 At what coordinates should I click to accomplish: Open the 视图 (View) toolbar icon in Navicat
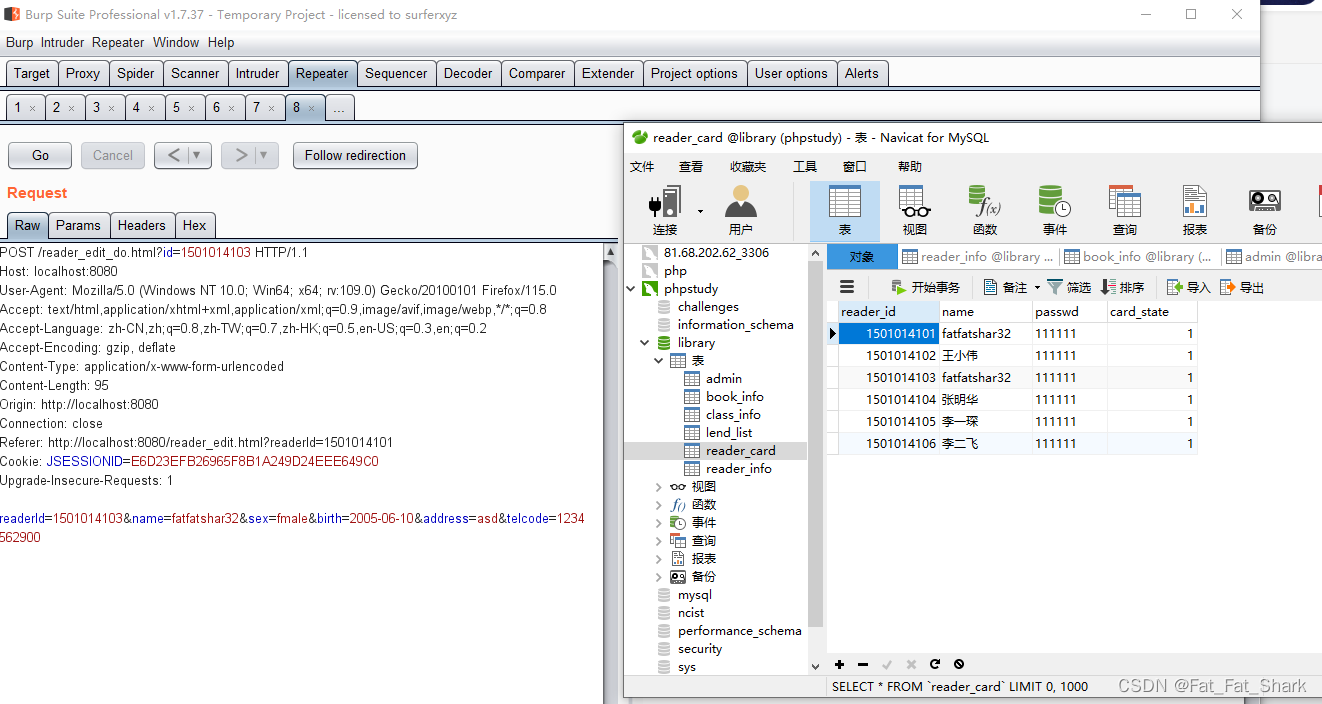[915, 211]
